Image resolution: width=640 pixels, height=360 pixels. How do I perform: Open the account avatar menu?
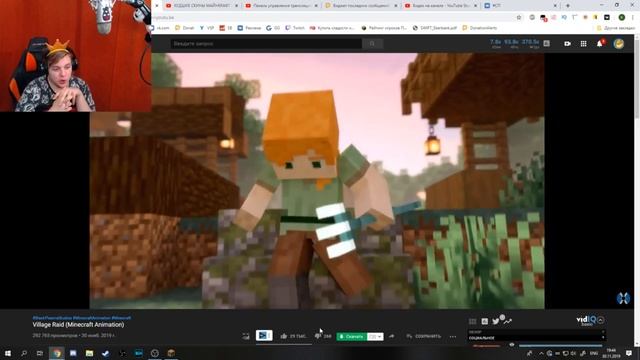coord(619,44)
